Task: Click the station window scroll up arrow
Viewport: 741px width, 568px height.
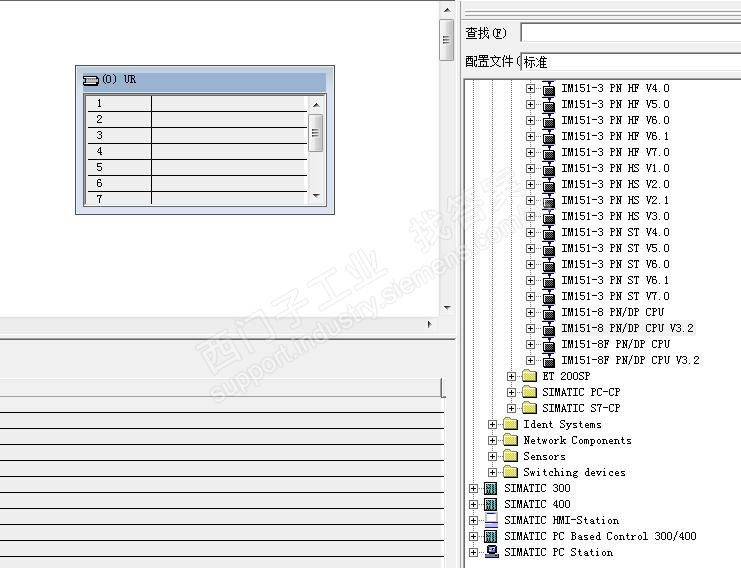Action: [447, 10]
